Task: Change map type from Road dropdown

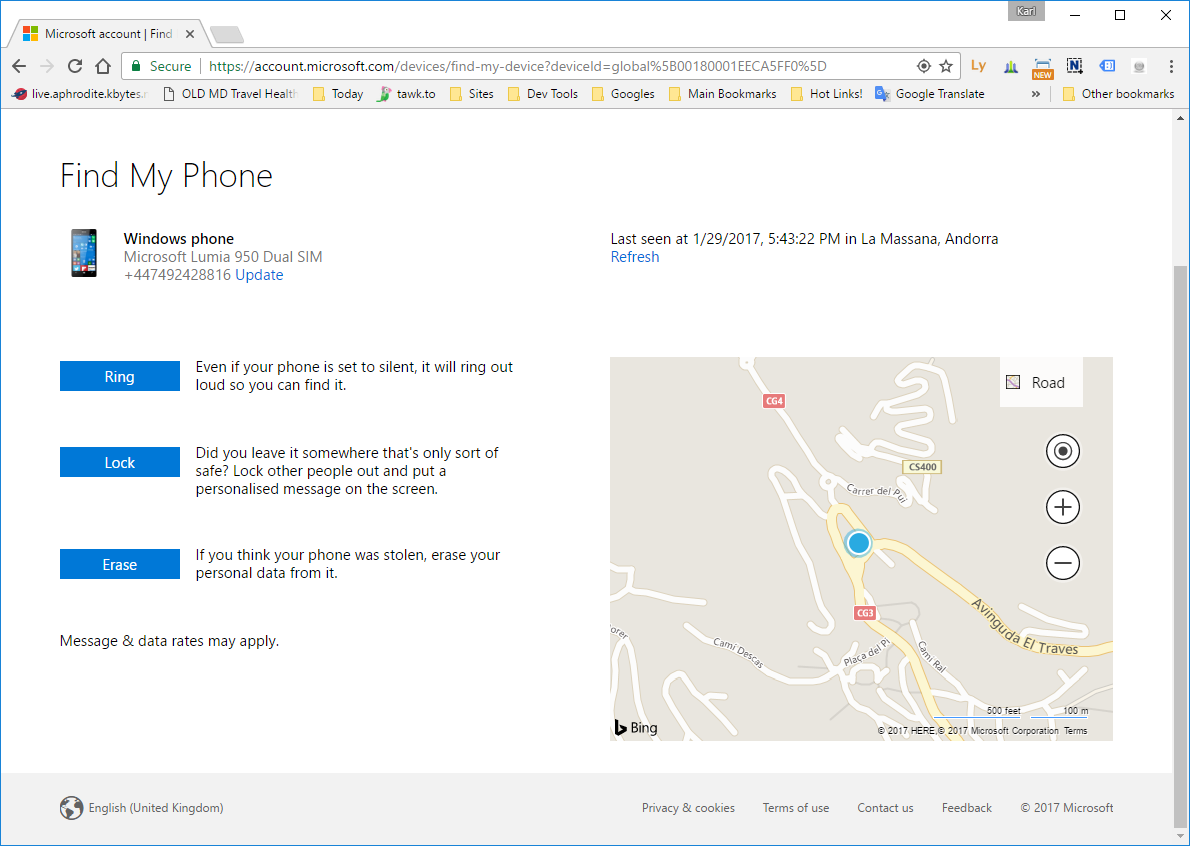Action: point(1040,382)
